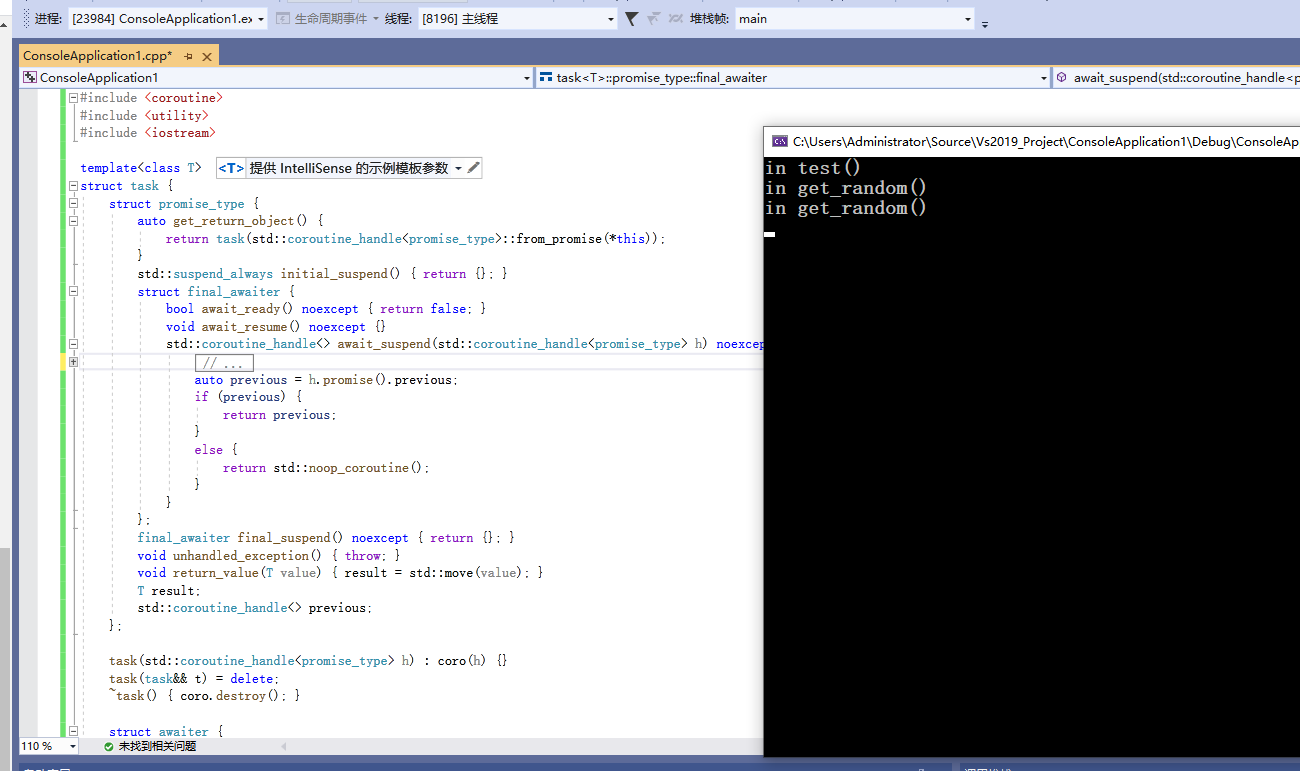Click the green document health checkmark icon

(x=108, y=745)
